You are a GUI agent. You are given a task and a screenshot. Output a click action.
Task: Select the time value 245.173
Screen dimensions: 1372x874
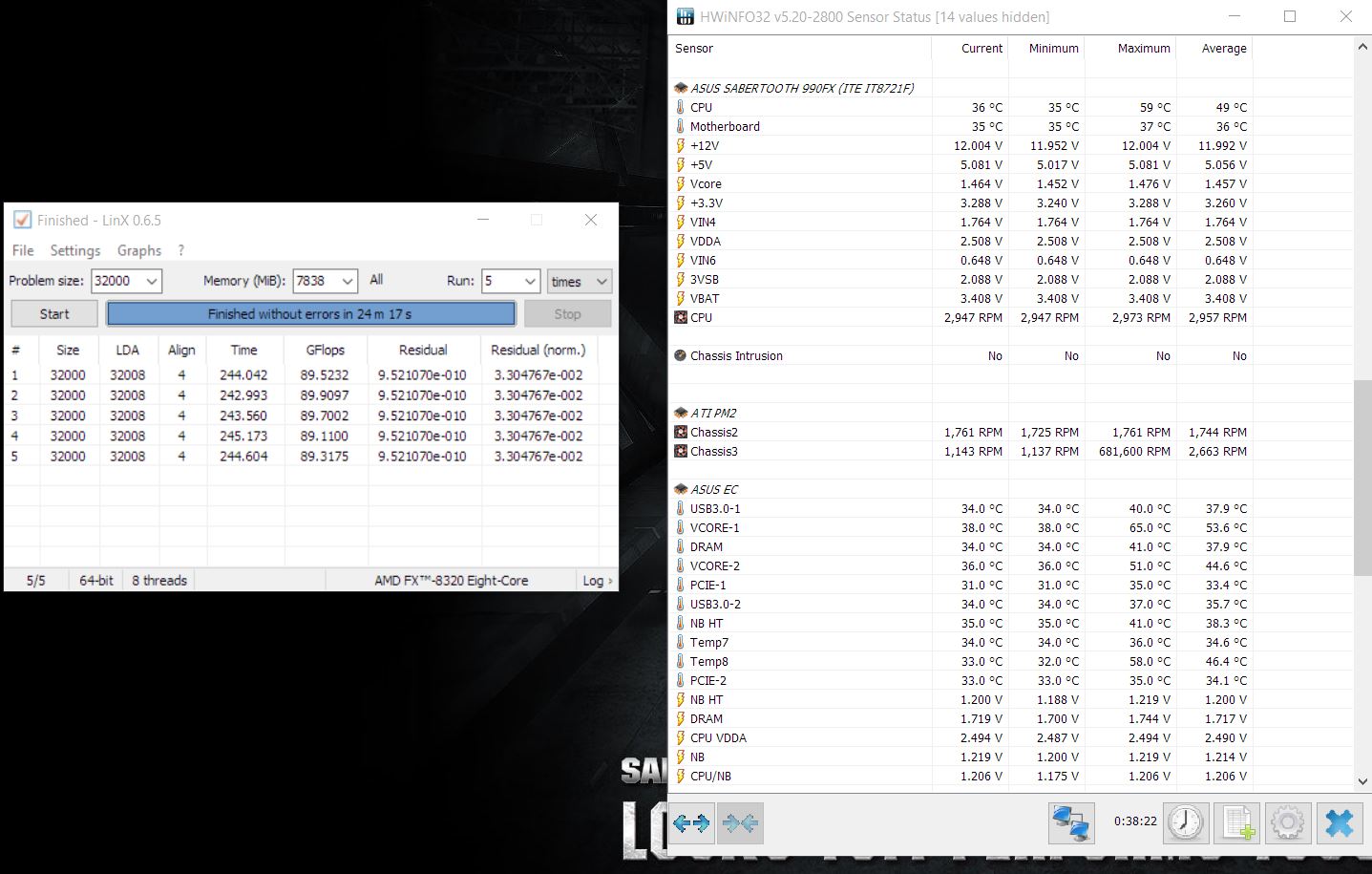click(243, 436)
